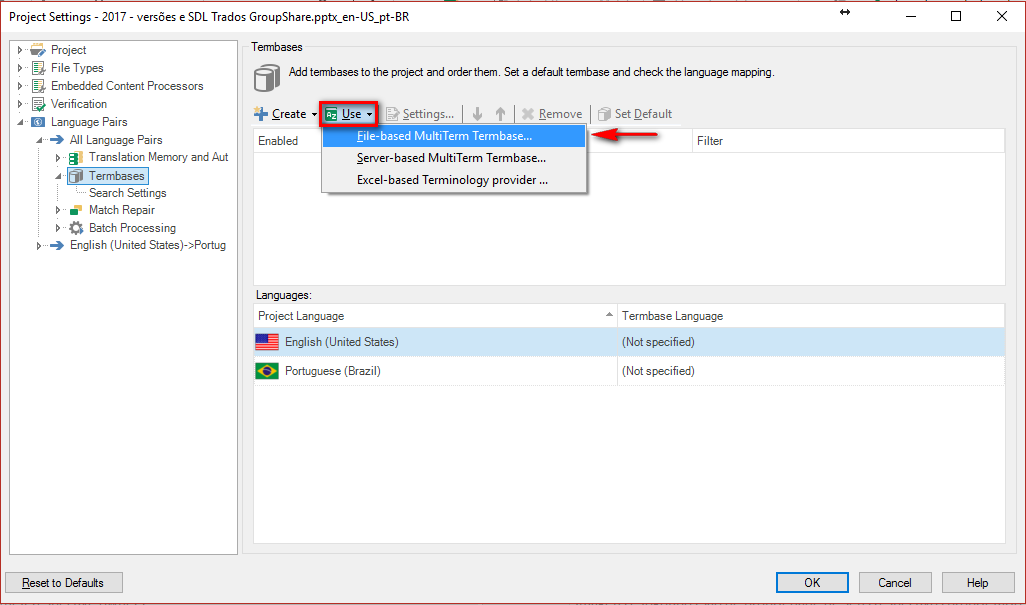Expand Translation Memory and Aut node

point(58,158)
